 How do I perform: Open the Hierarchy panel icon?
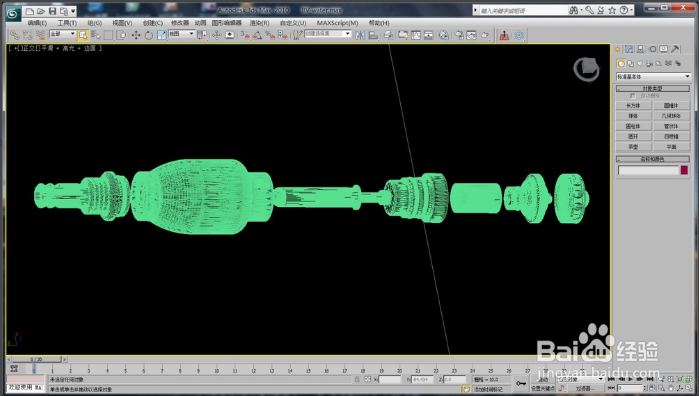pyautogui.click(x=641, y=49)
